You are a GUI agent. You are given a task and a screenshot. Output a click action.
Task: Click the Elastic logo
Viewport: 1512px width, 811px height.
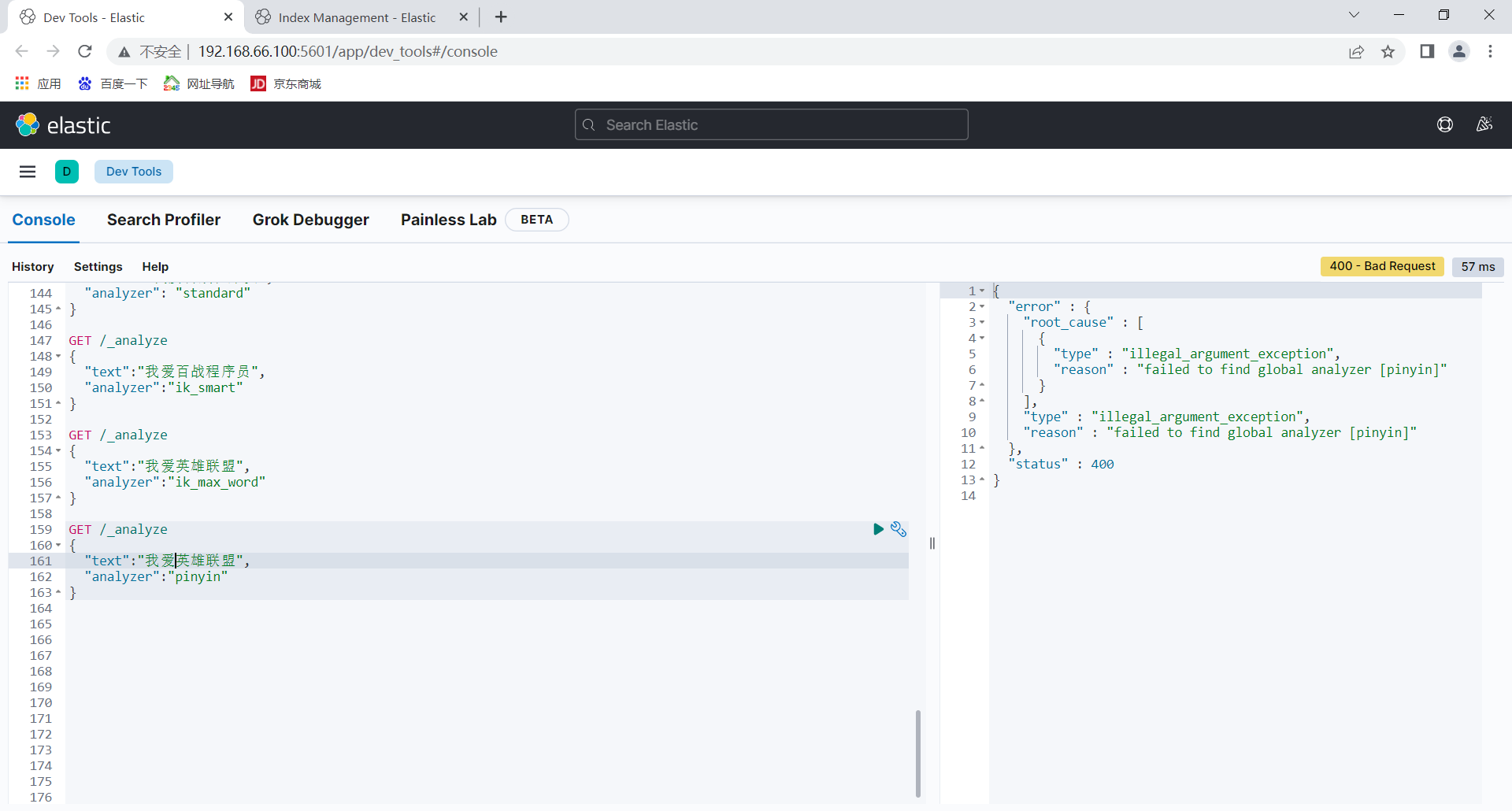tap(63, 125)
